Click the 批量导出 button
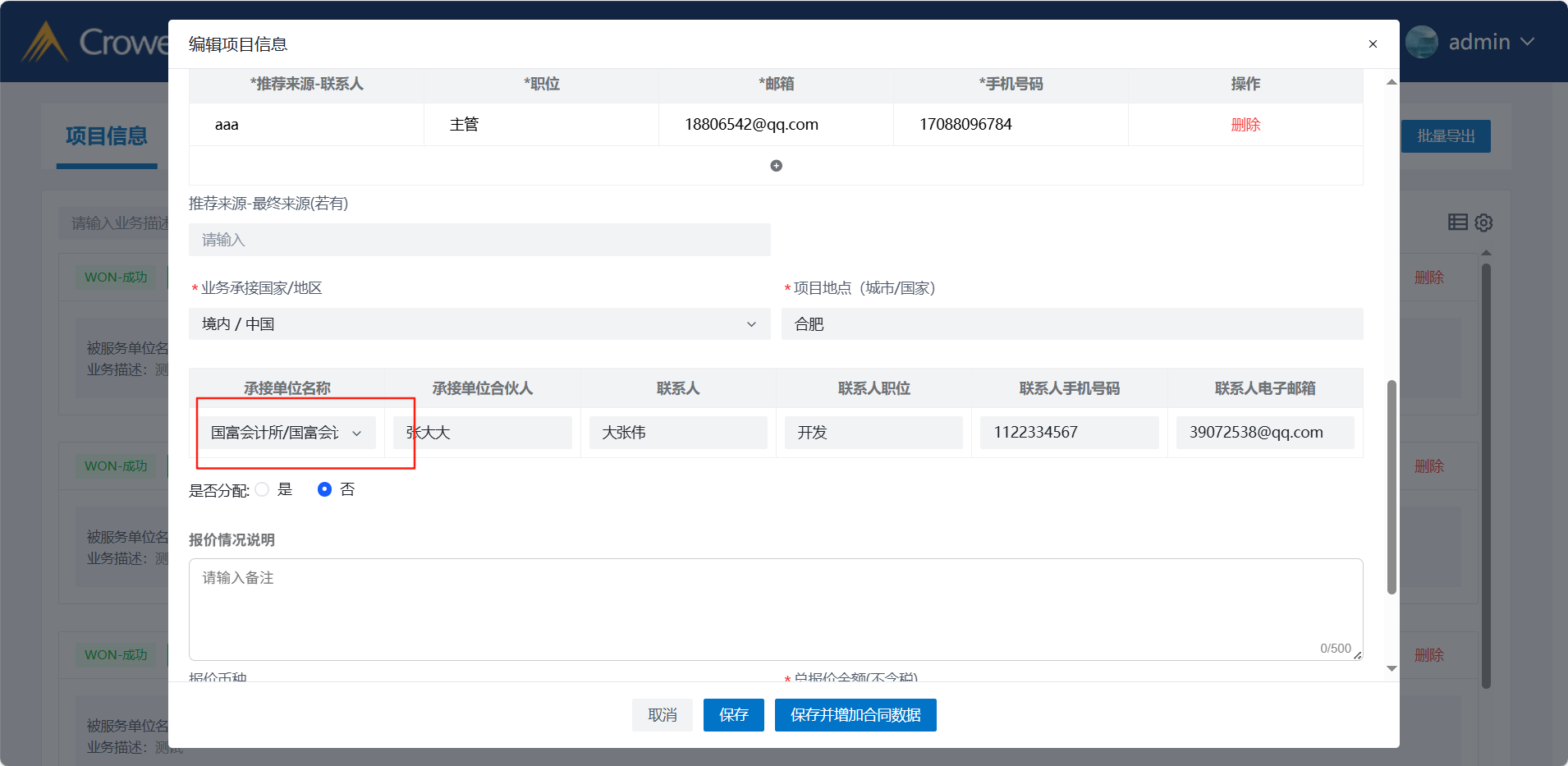The image size is (1568, 766). [x=1446, y=136]
